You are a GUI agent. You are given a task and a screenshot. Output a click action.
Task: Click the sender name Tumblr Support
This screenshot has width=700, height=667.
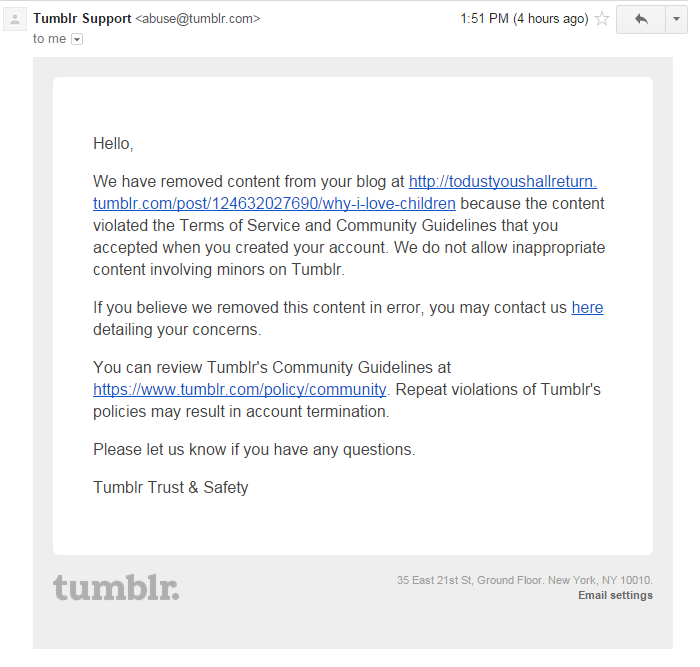coord(82,19)
